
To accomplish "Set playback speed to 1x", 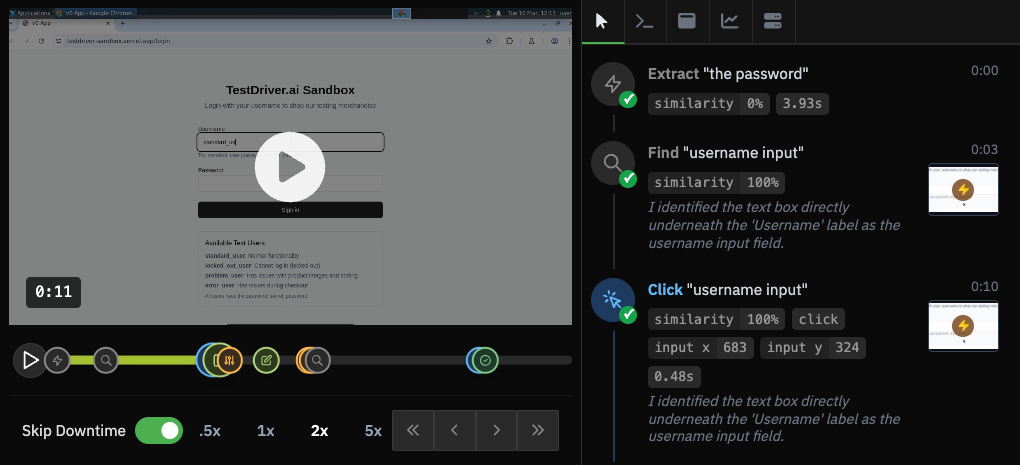I will coord(265,431).
